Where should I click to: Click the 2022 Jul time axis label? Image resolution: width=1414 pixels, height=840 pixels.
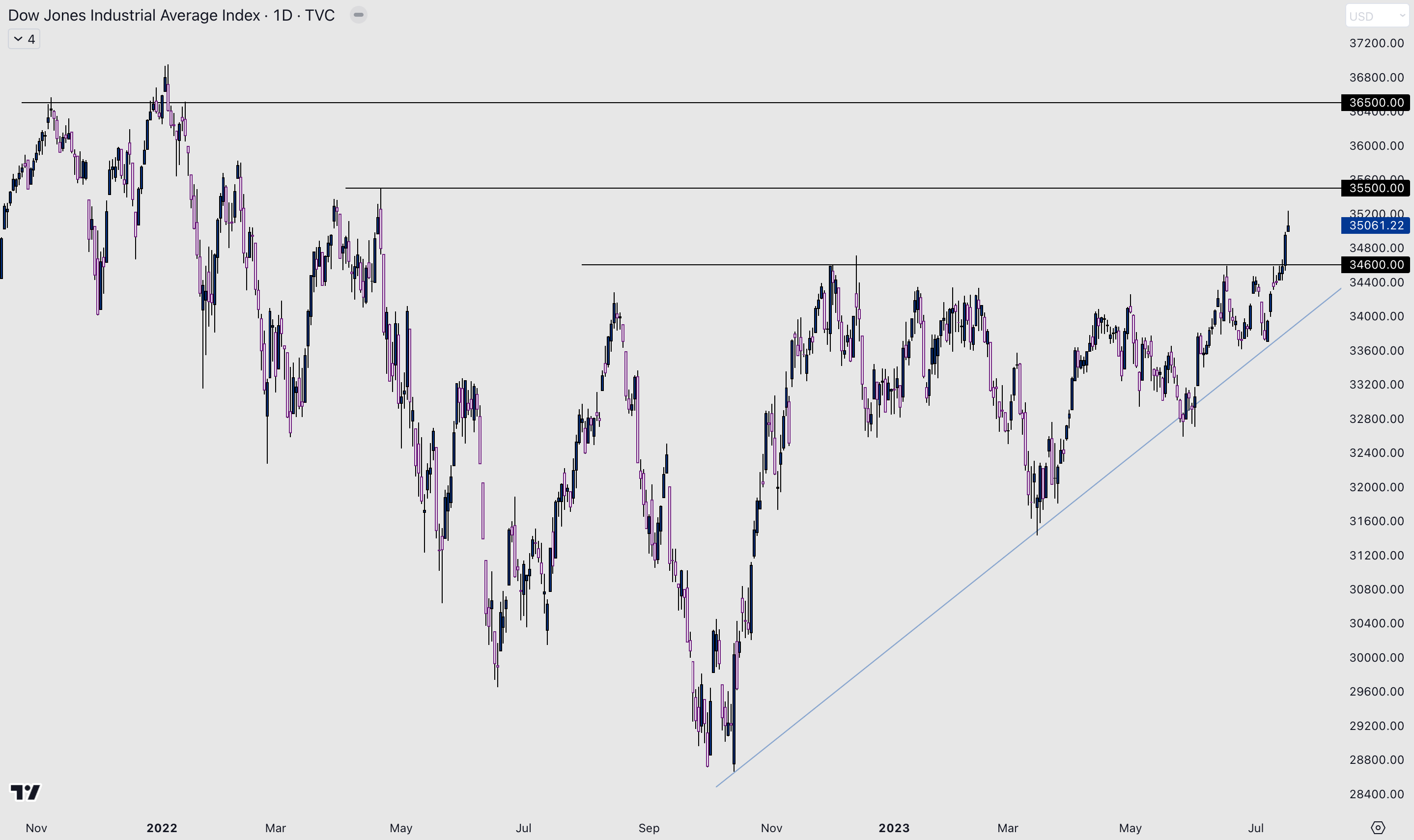point(524,828)
